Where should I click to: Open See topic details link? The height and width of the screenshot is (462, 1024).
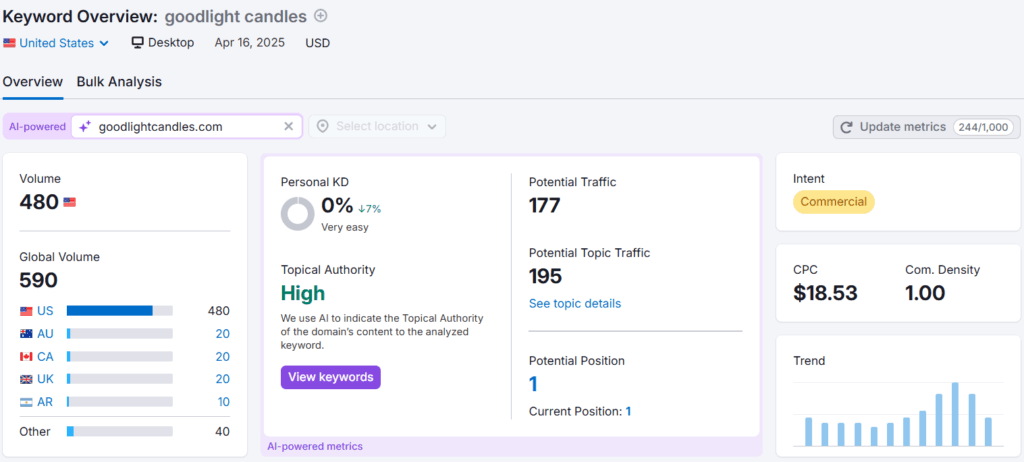(575, 304)
